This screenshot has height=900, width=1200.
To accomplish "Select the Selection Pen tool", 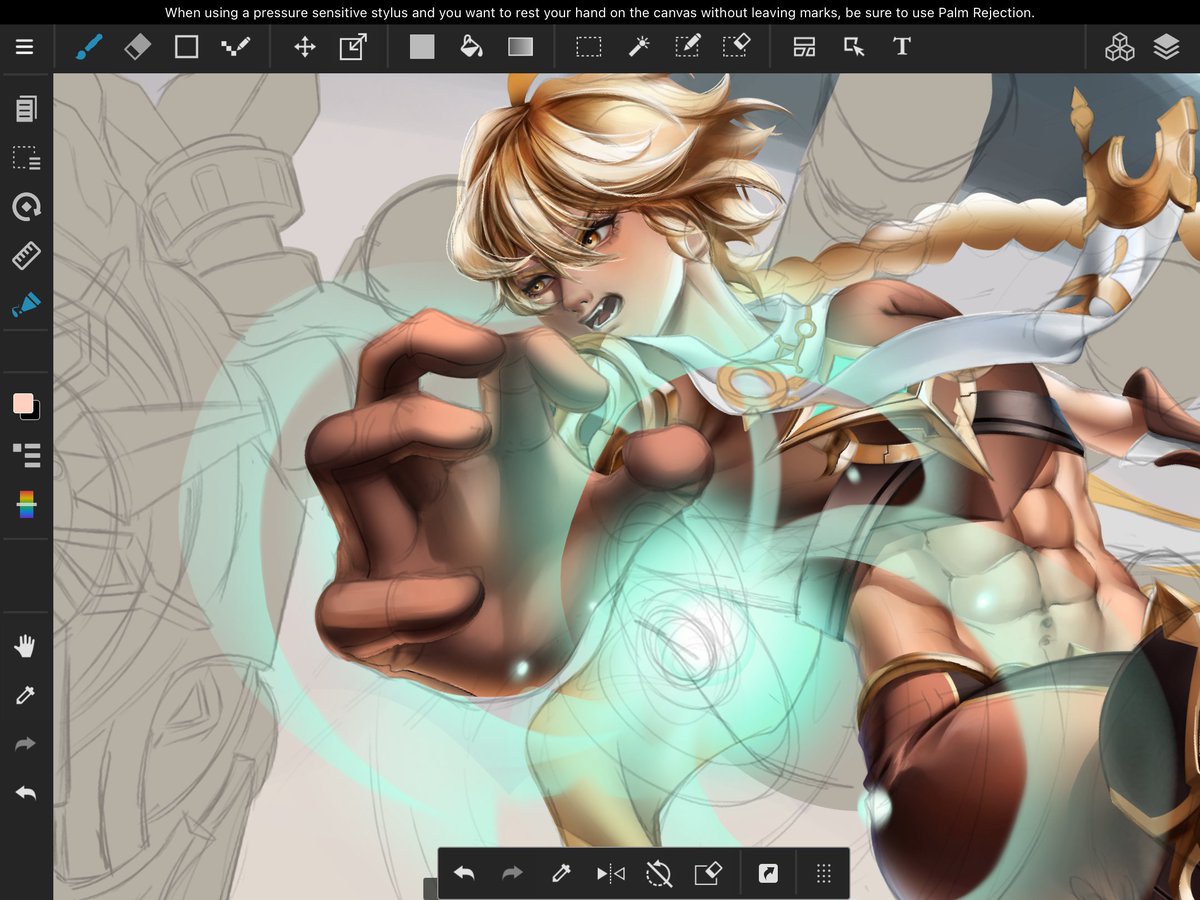I will pyautogui.click(x=687, y=47).
